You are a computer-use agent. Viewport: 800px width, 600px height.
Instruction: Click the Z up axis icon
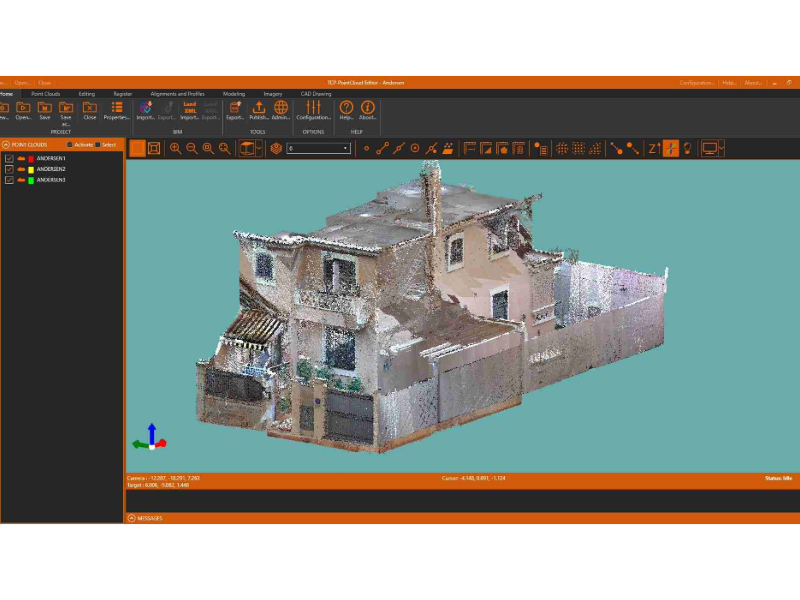click(x=654, y=148)
